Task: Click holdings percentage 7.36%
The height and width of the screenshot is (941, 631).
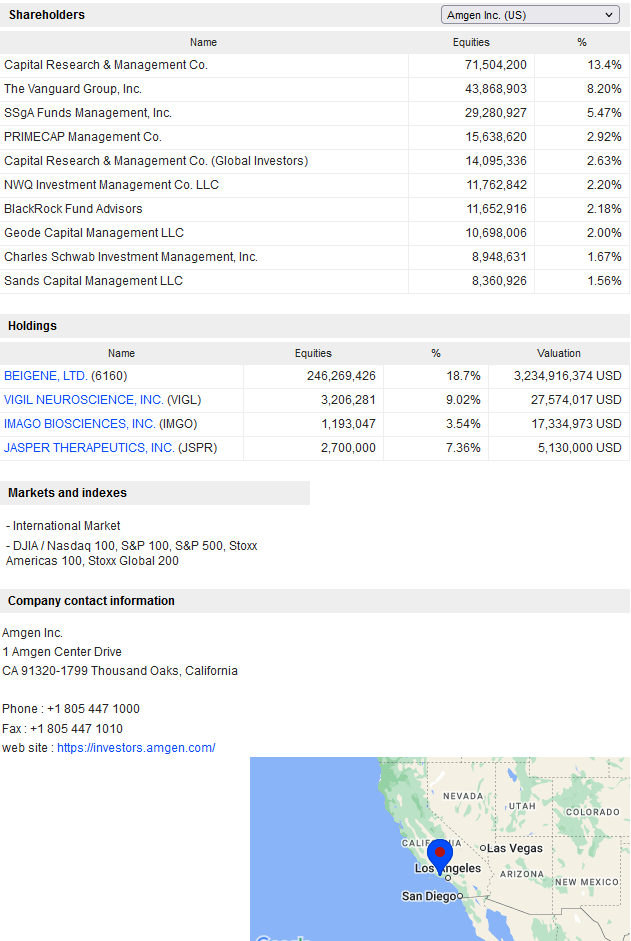Action: coord(463,448)
